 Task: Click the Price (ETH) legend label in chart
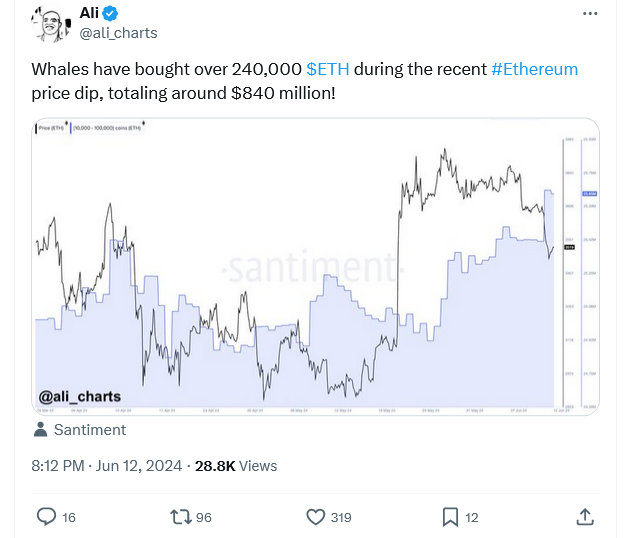click(x=51, y=128)
